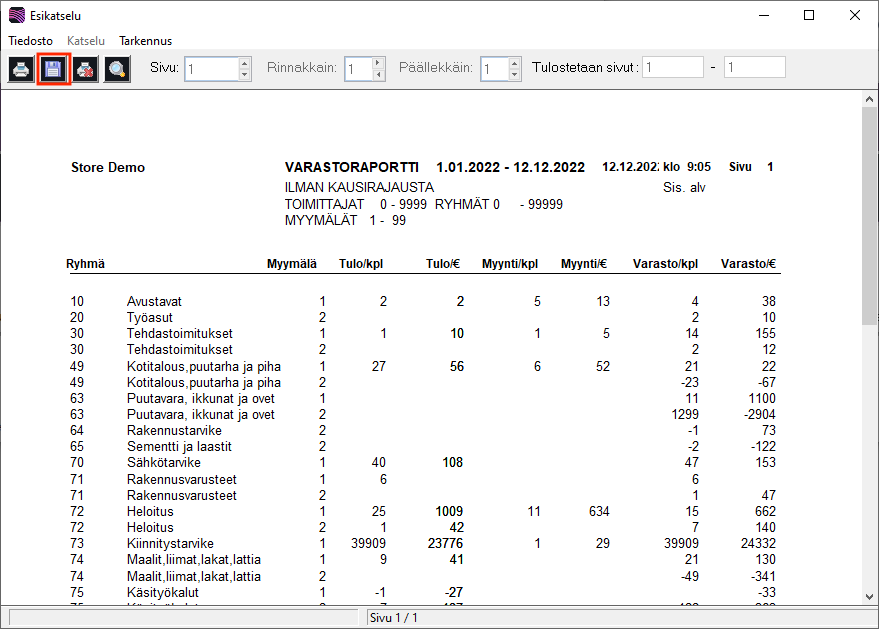The image size is (879, 629).
Task: Click the vertical scrollbar up arrow
Action: point(869,98)
